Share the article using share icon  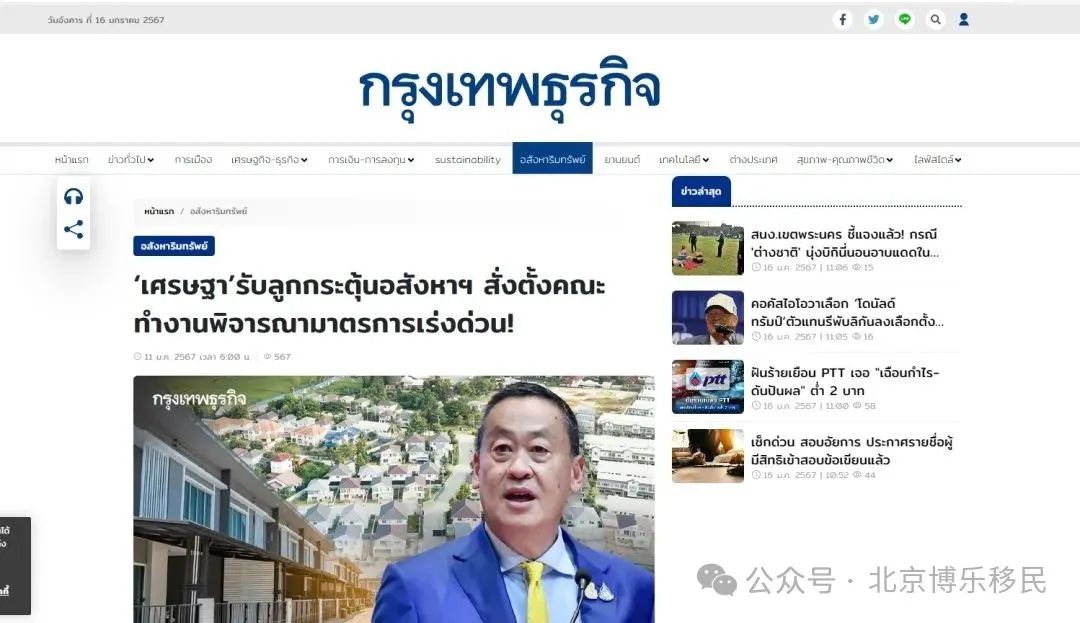click(x=74, y=229)
